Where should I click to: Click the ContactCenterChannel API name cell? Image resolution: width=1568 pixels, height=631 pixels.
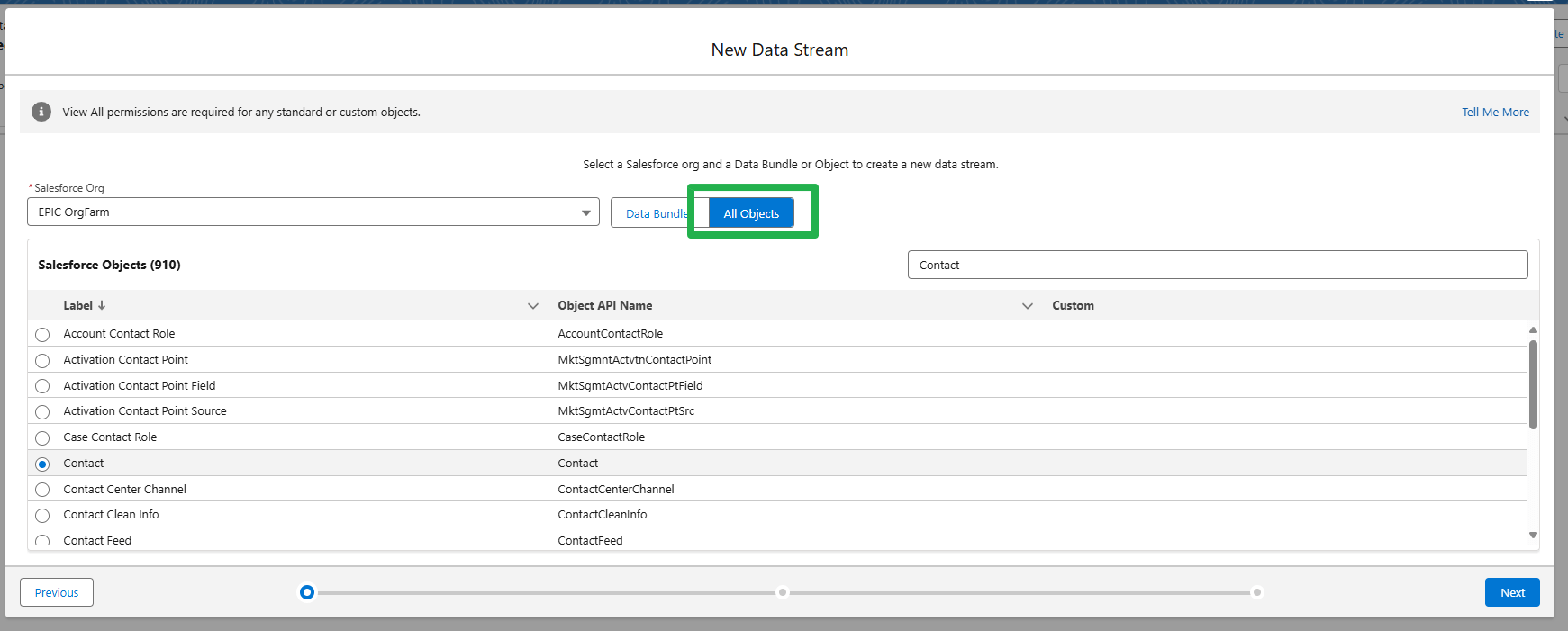coord(616,489)
